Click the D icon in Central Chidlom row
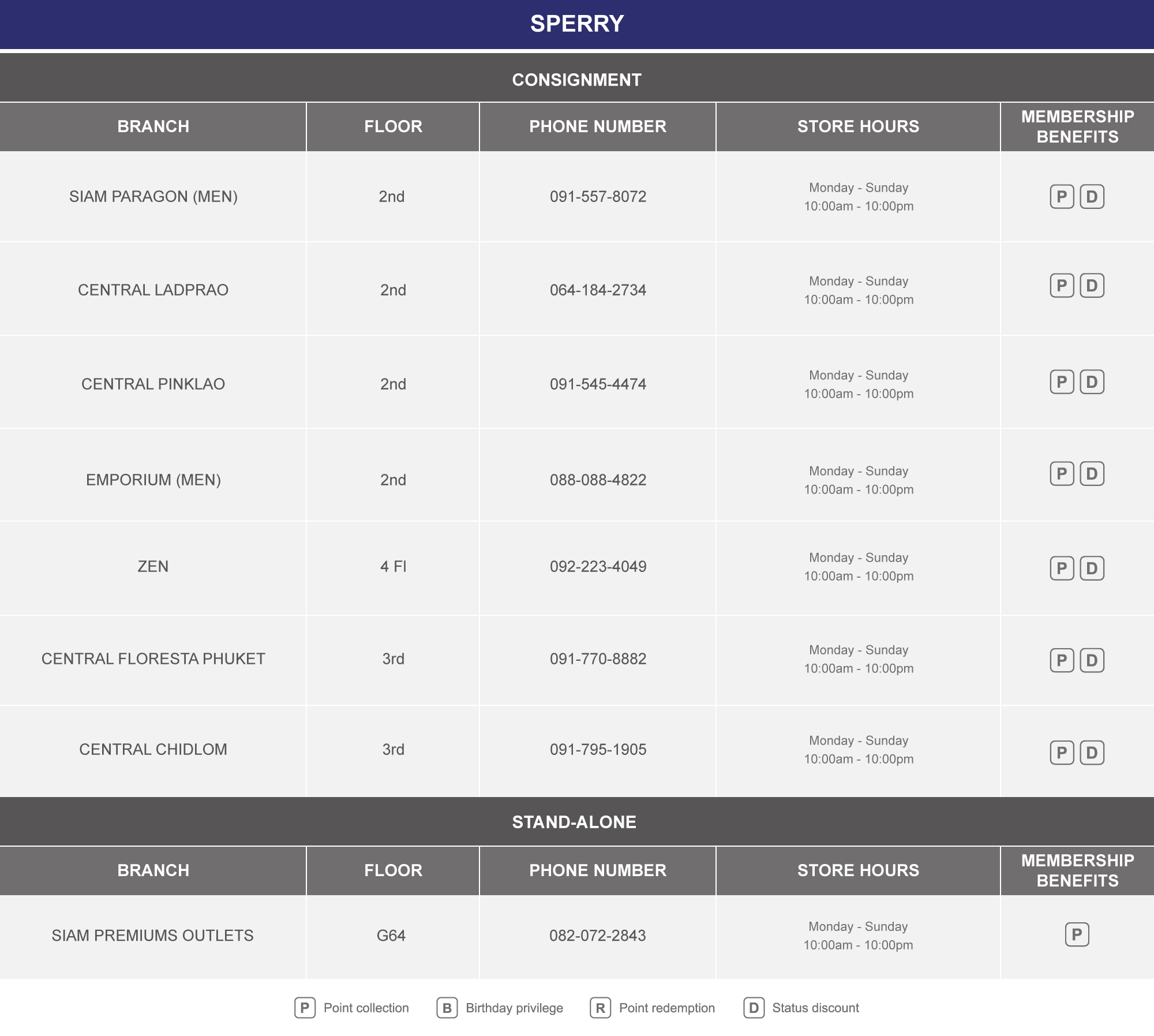Viewport: 1154px width, 1036px height. pyautogui.click(x=1092, y=753)
